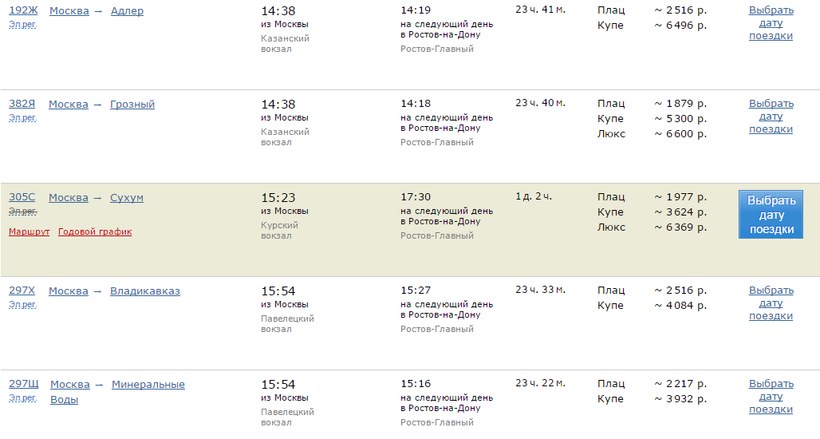This screenshot has width=820, height=439.
Task: Open train 305С number link
Action: click(x=22, y=198)
